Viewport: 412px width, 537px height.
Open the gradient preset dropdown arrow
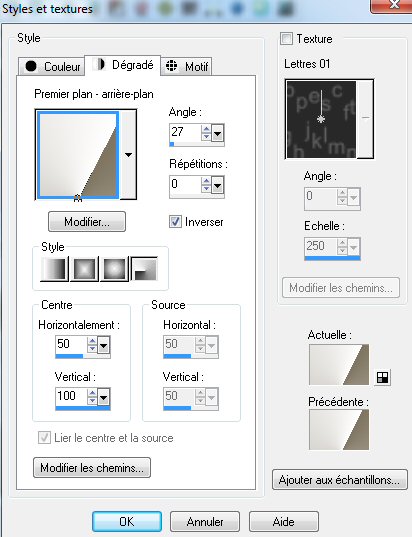click(128, 155)
